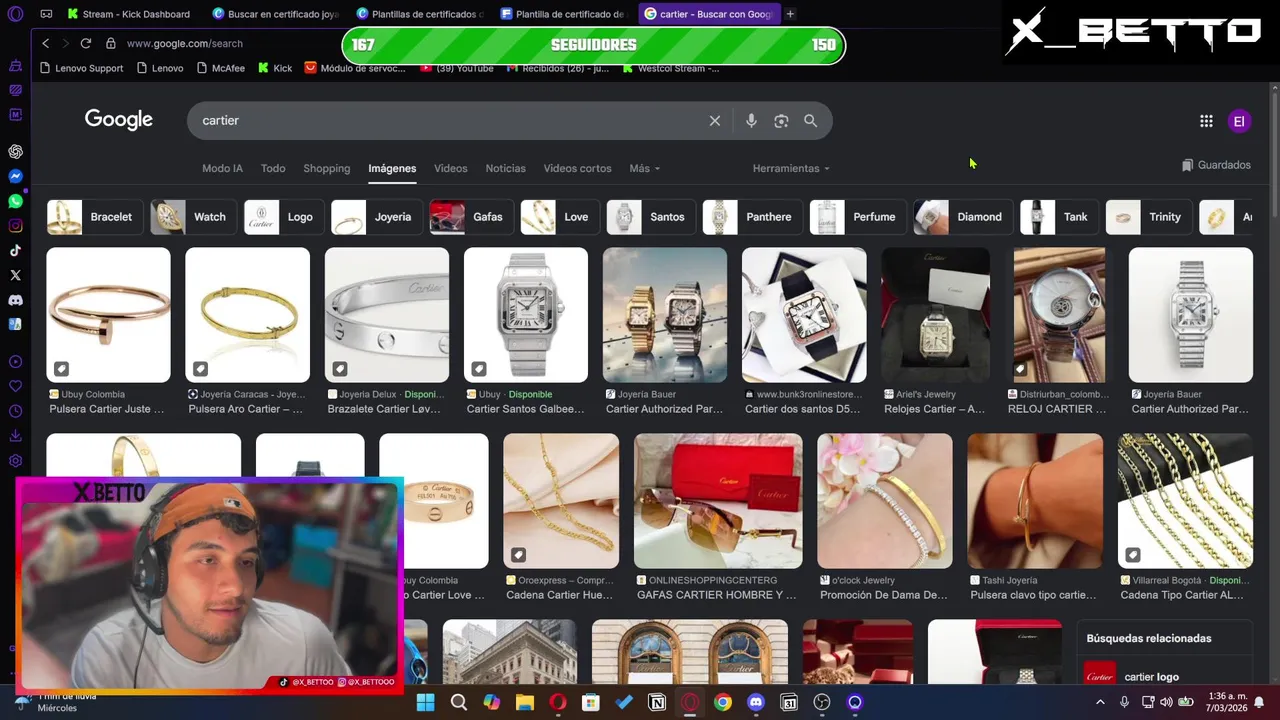Image resolution: width=1280 pixels, height=720 pixels.
Task: Open Messenger in the Opera sidebar
Action: (15, 176)
